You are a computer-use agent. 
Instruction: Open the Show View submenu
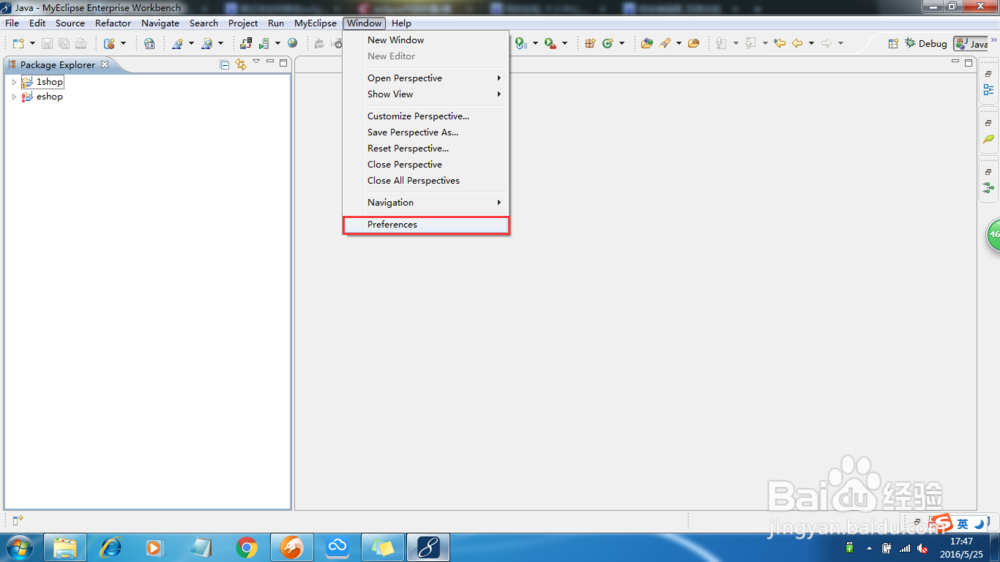(425, 94)
